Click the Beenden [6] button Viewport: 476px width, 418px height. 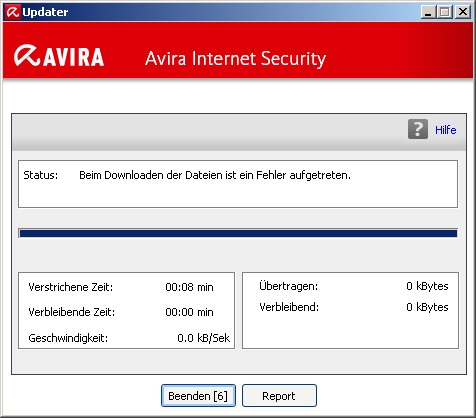(x=198, y=396)
